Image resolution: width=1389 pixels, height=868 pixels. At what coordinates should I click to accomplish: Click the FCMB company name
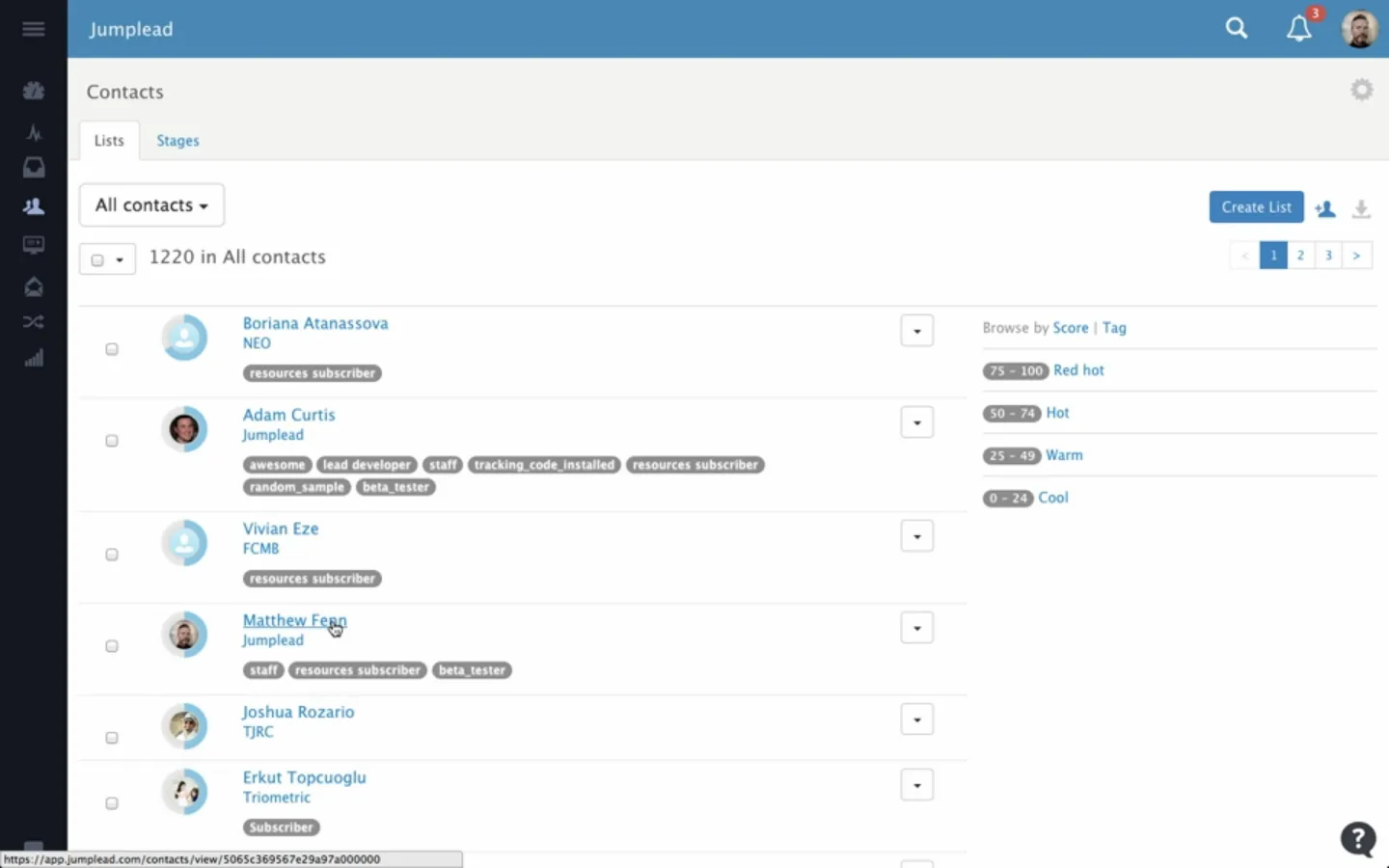pos(260,549)
